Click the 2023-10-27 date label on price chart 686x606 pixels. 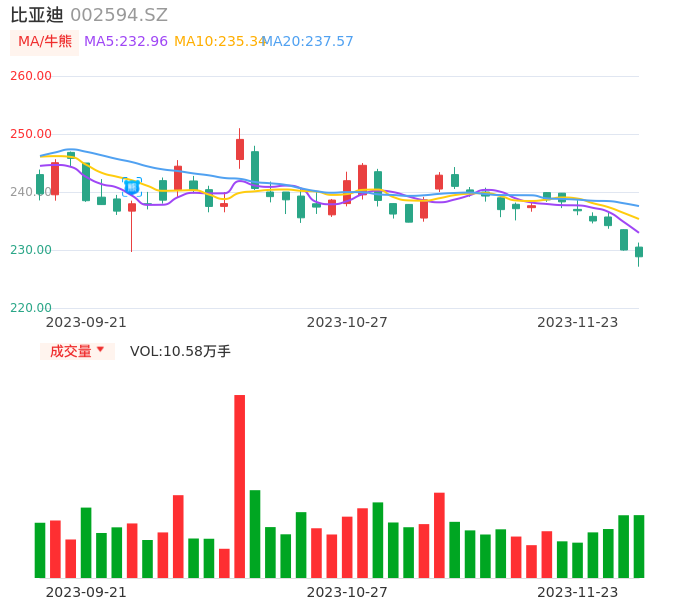tap(347, 322)
